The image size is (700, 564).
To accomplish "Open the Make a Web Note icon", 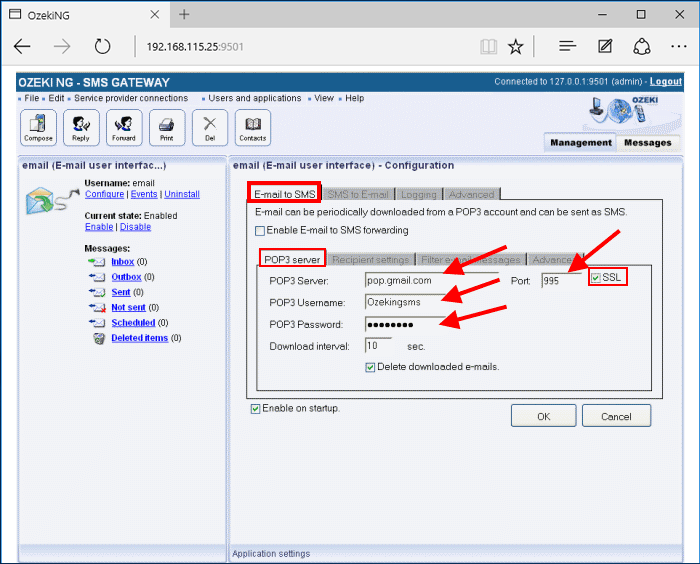I will (605, 46).
